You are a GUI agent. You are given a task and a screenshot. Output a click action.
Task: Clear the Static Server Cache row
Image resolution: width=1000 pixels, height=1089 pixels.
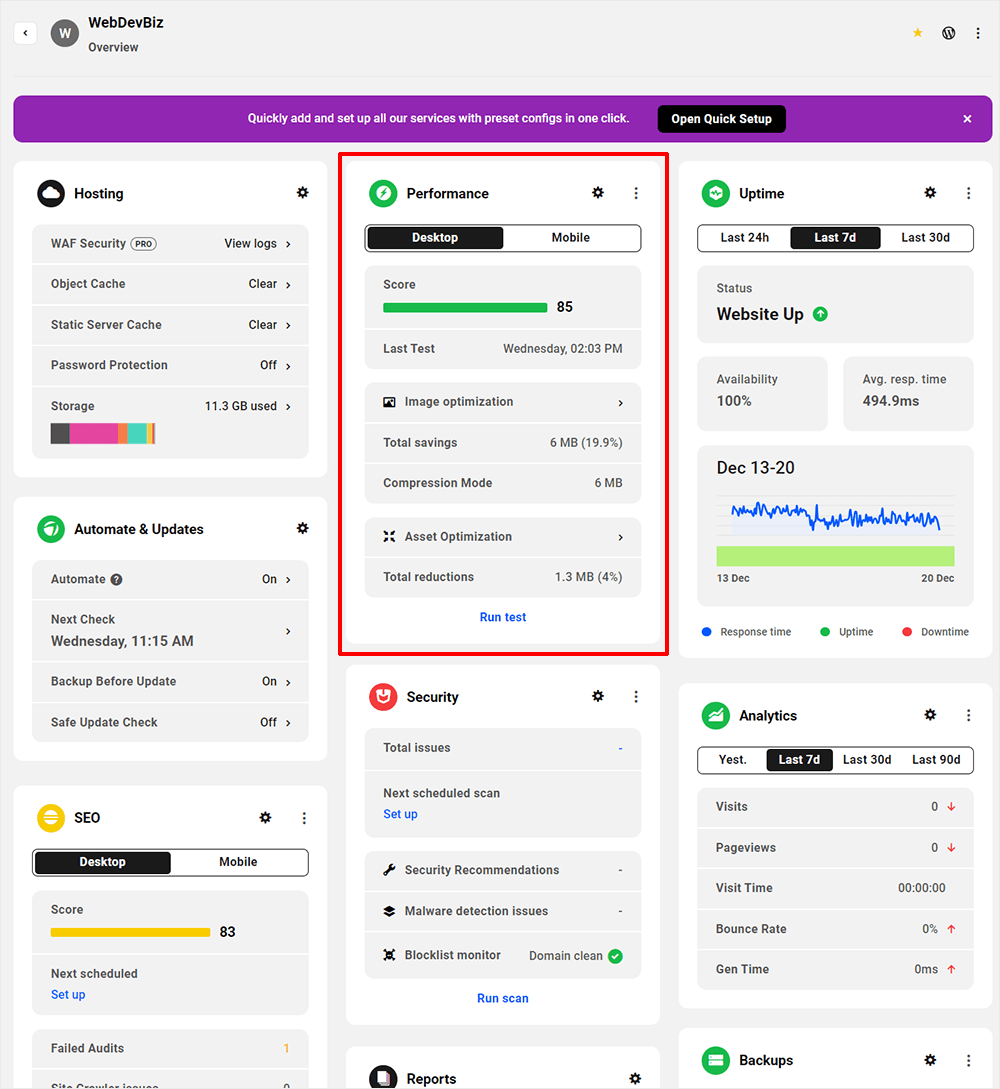click(170, 325)
